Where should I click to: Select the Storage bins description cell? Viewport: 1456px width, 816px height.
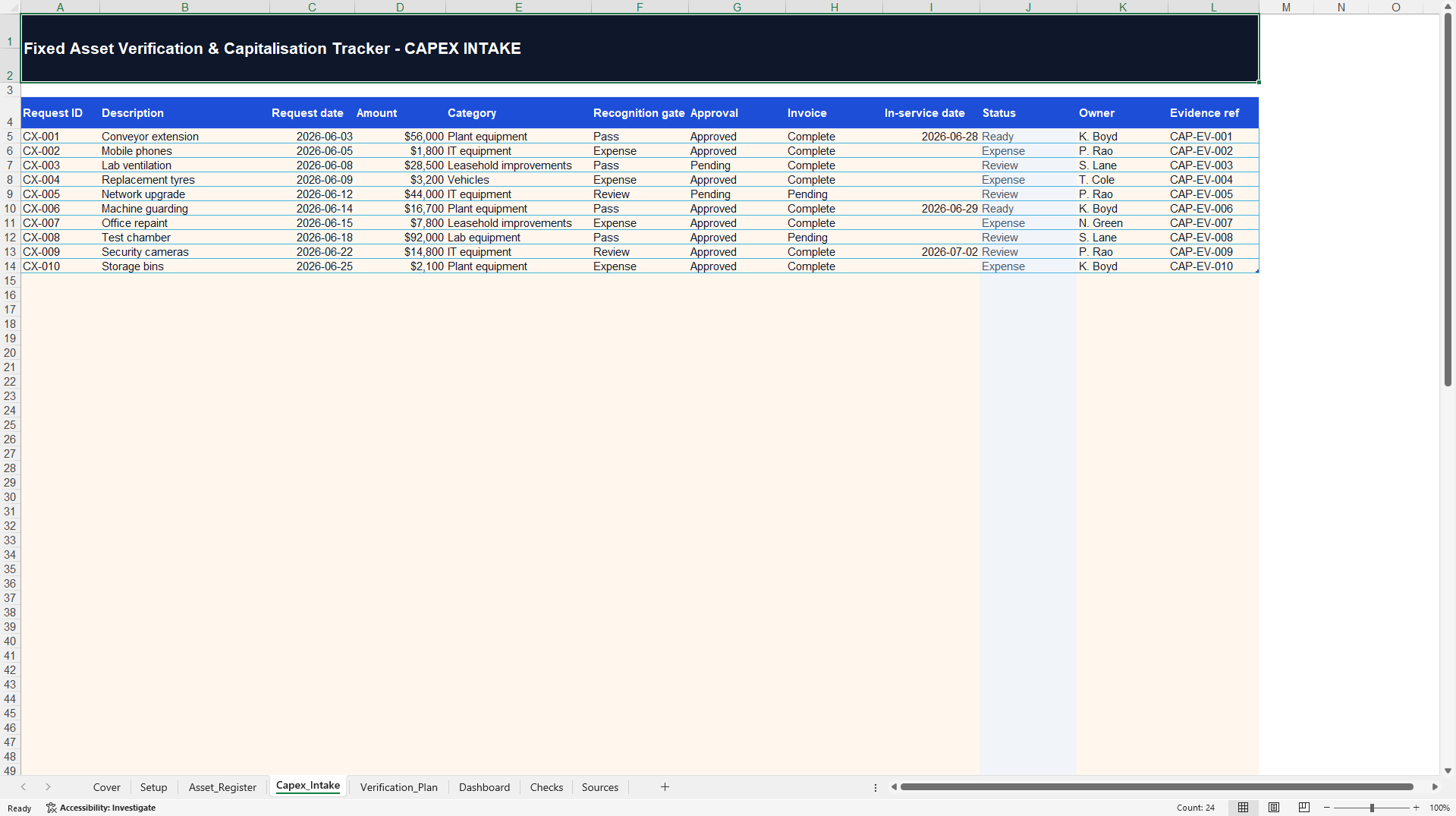coord(184,266)
